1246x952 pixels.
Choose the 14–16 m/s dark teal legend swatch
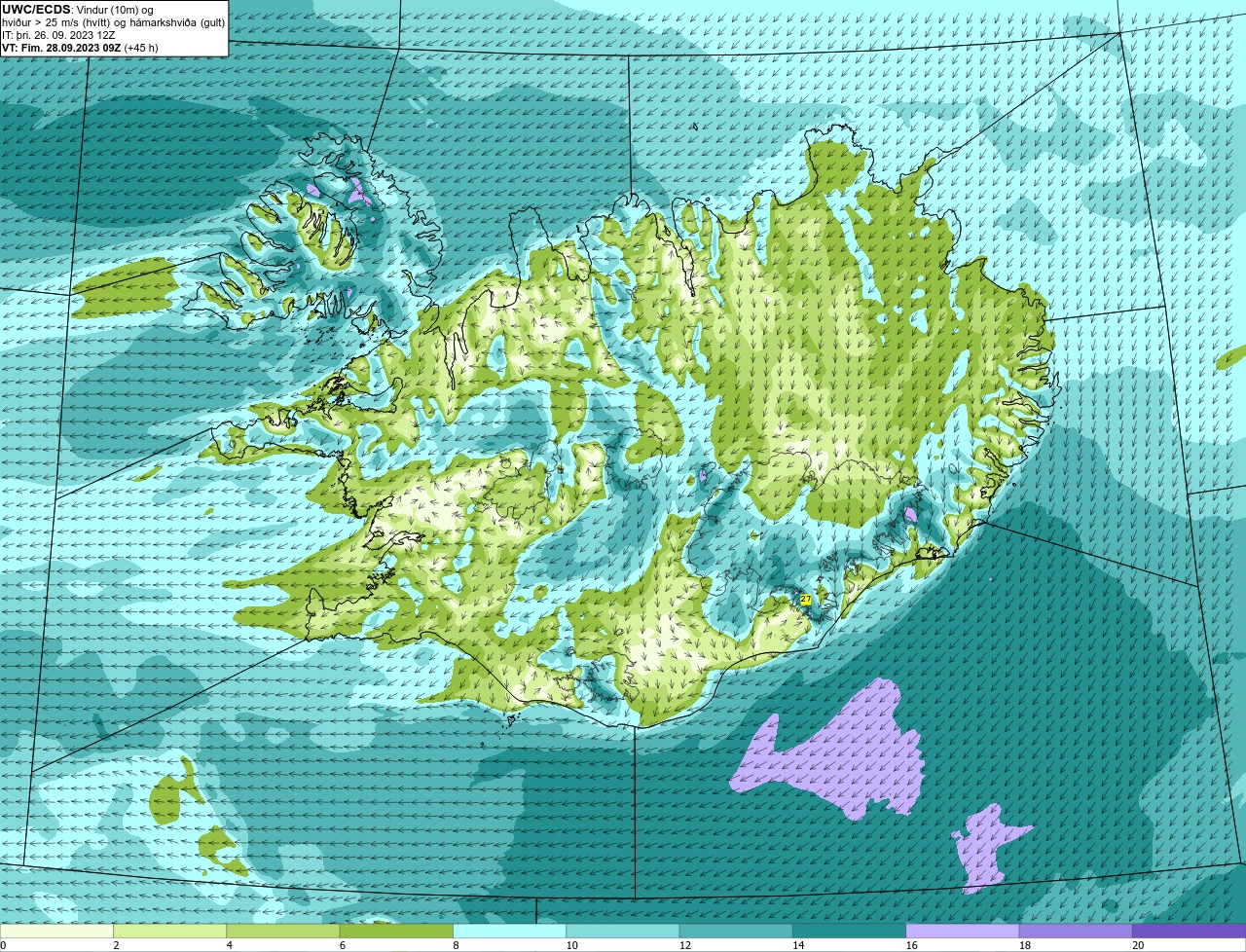(x=849, y=931)
